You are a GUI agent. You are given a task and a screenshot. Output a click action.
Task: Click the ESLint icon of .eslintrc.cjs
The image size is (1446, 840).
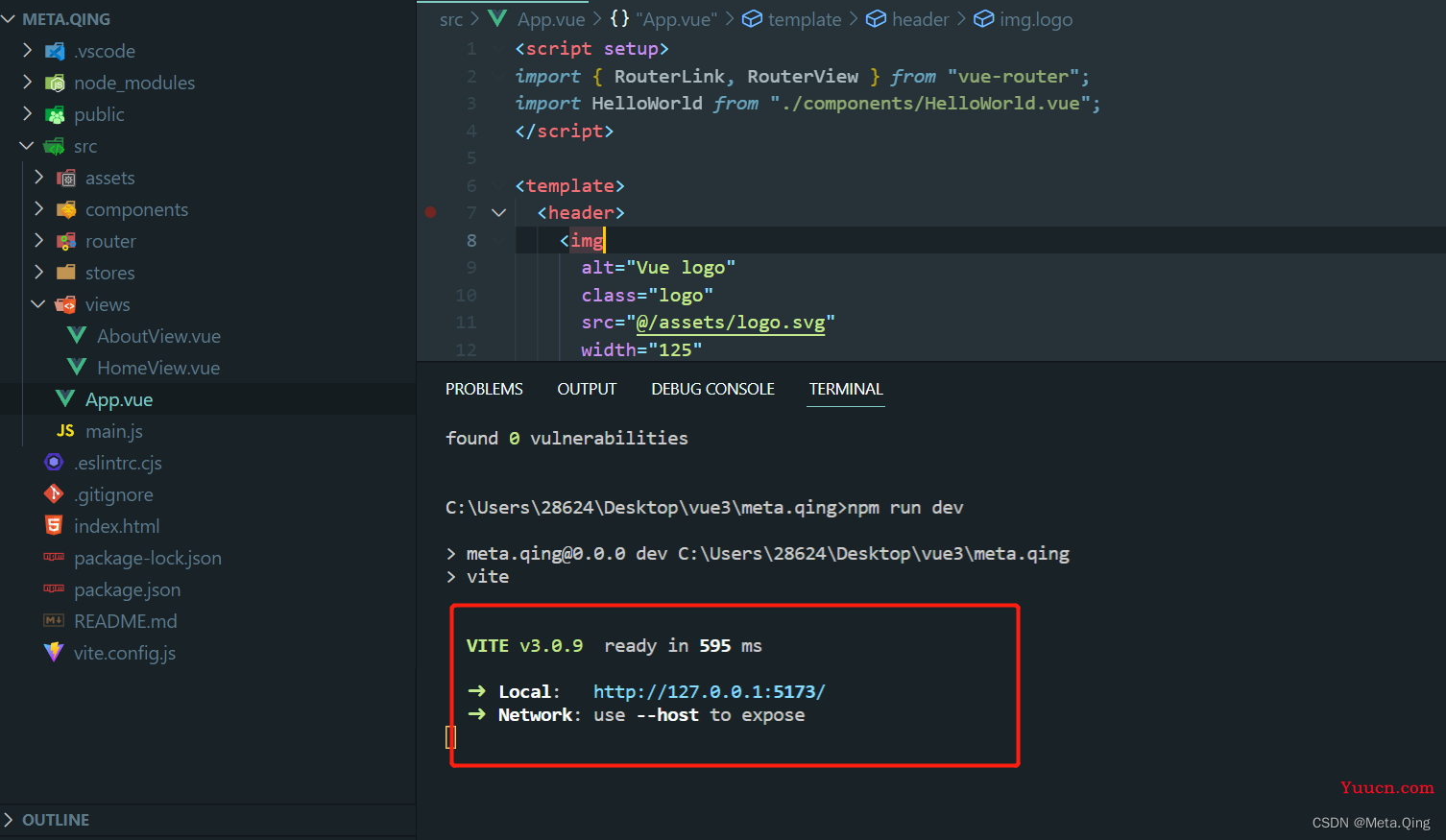click(x=55, y=462)
